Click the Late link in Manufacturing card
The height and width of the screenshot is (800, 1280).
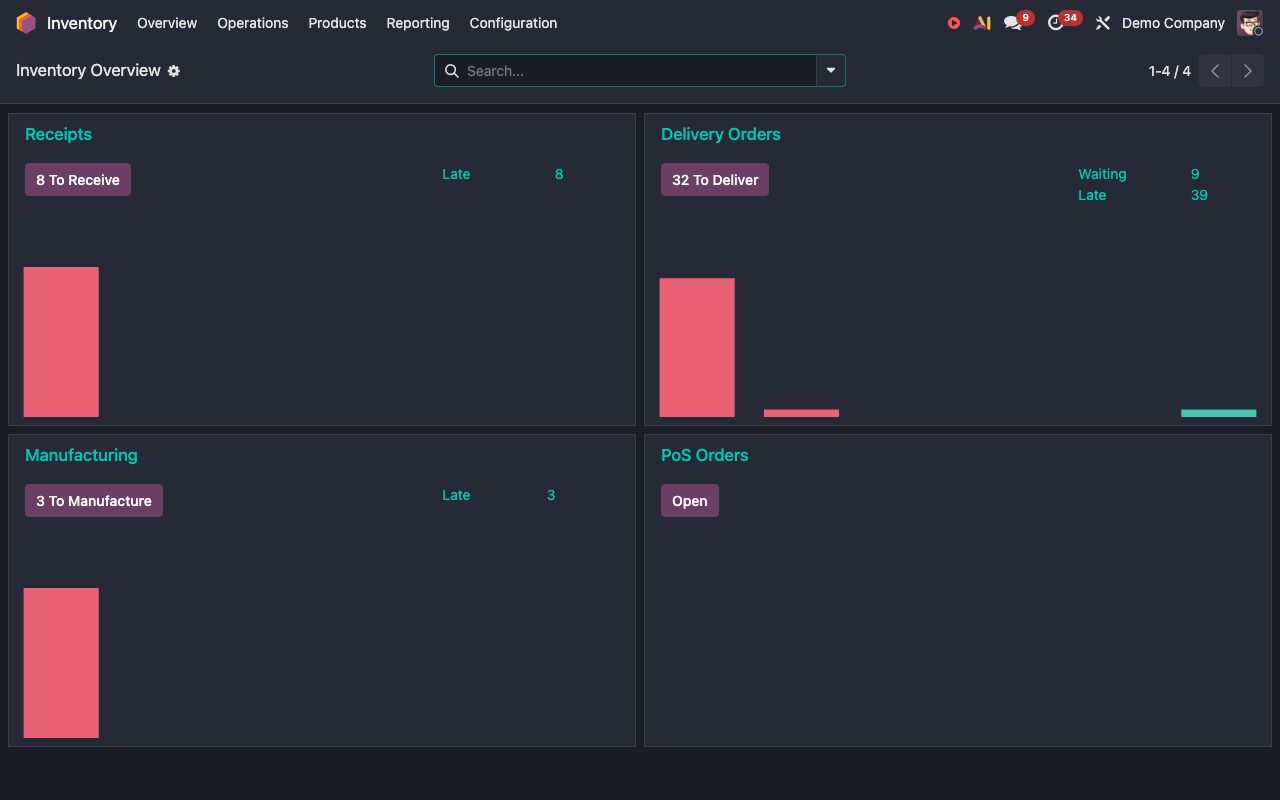point(456,495)
